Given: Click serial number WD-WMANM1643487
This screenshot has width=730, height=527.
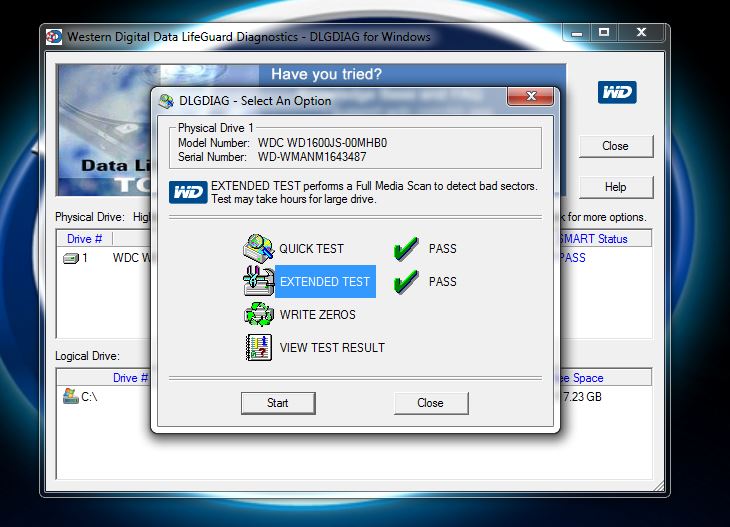Looking at the screenshot, I should click(312, 157).
